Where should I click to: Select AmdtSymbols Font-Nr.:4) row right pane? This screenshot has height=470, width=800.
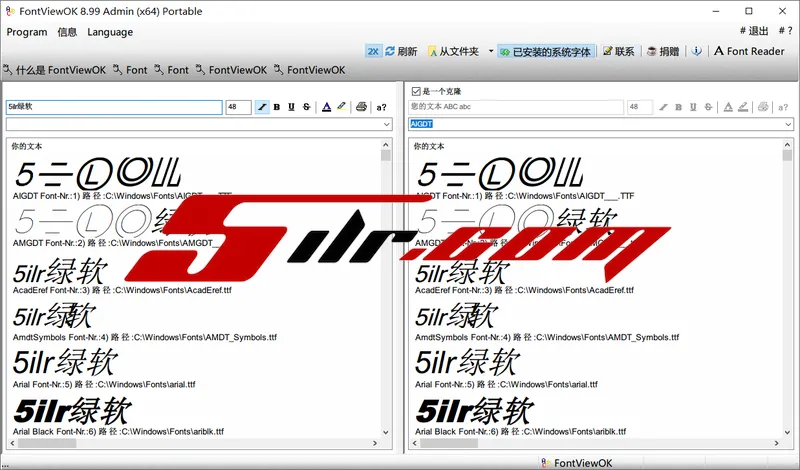pos(547,337)
